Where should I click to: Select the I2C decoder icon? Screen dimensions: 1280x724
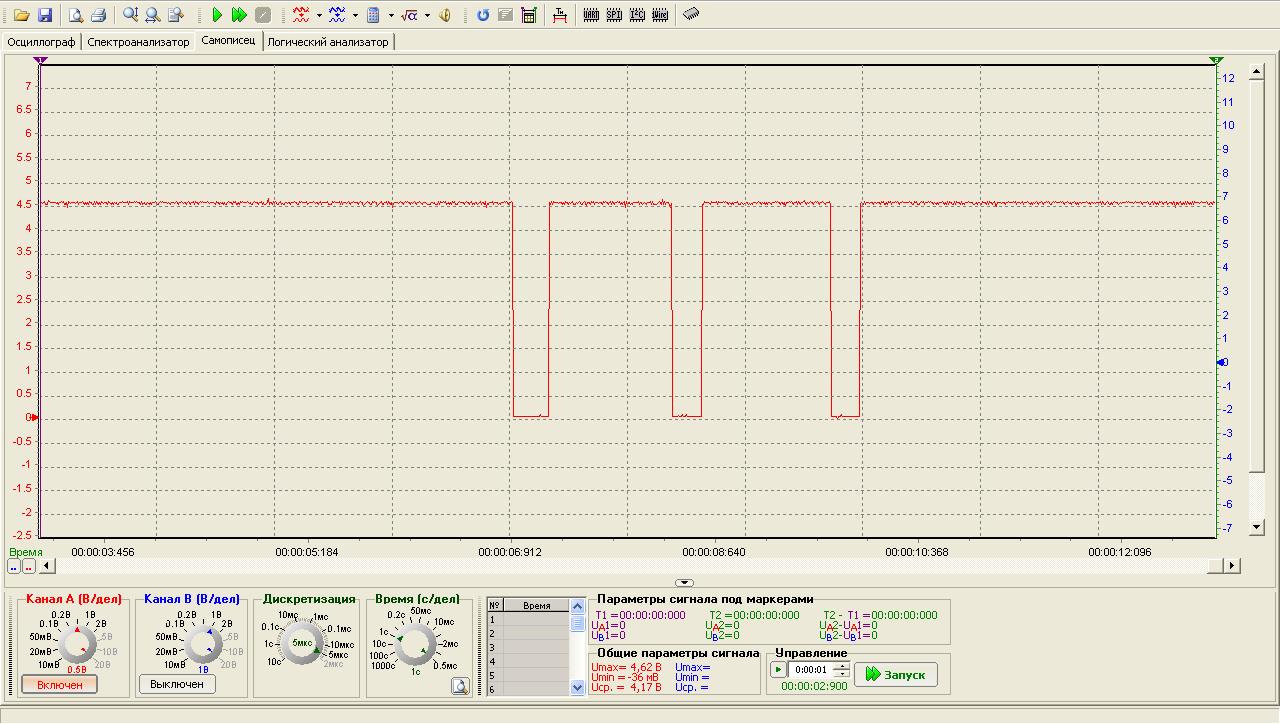click(637, 15)
